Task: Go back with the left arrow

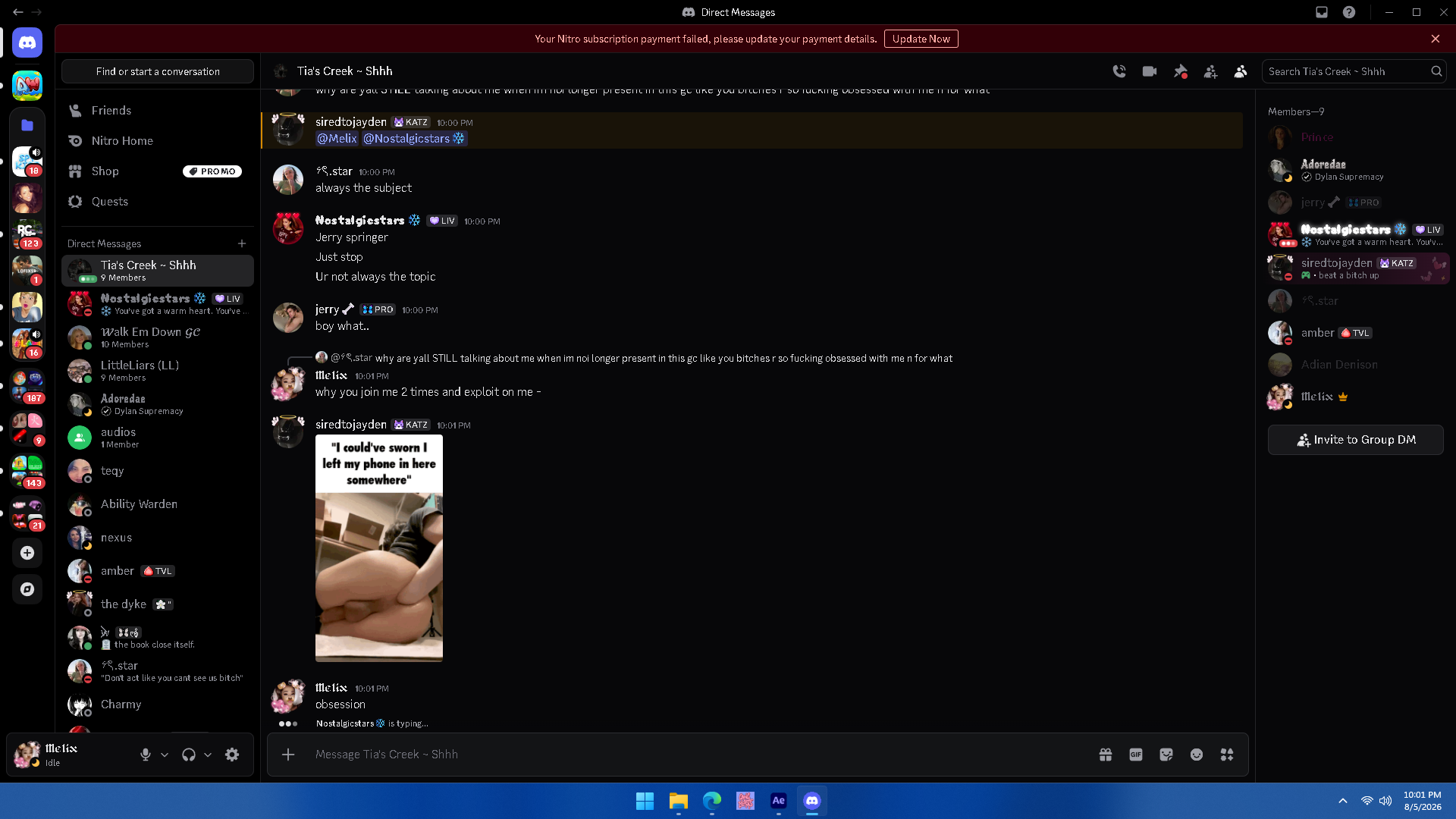Action: (17, 12)
